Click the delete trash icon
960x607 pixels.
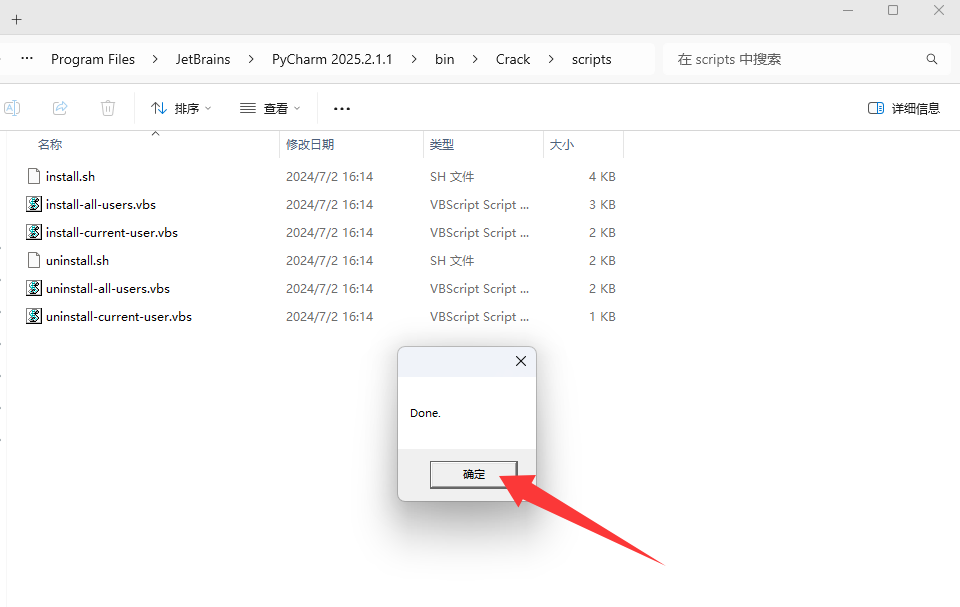pos(108,108)
